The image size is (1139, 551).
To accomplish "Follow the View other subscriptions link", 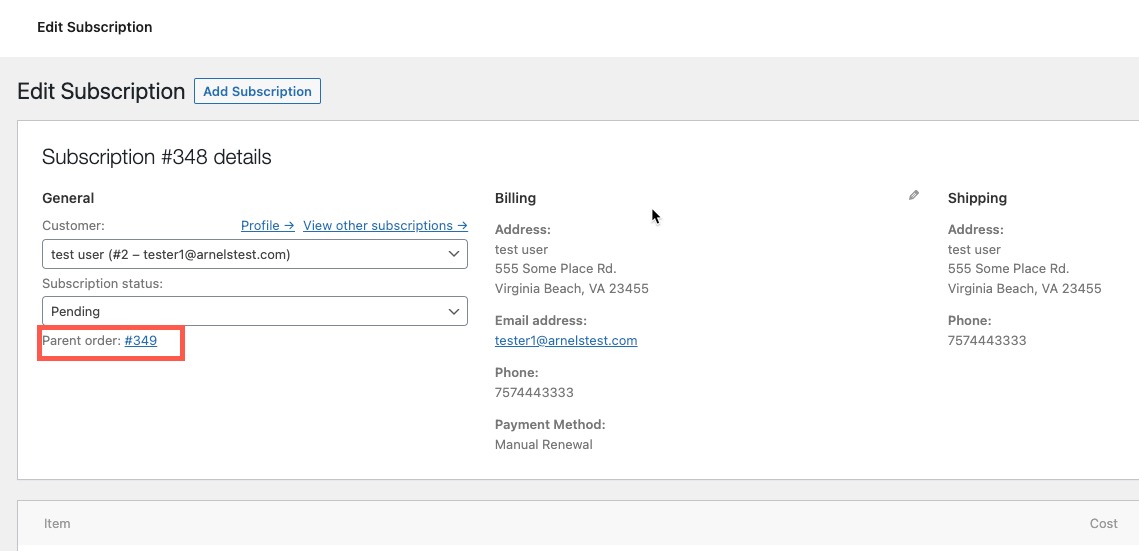I will click(x=385, y=226).
